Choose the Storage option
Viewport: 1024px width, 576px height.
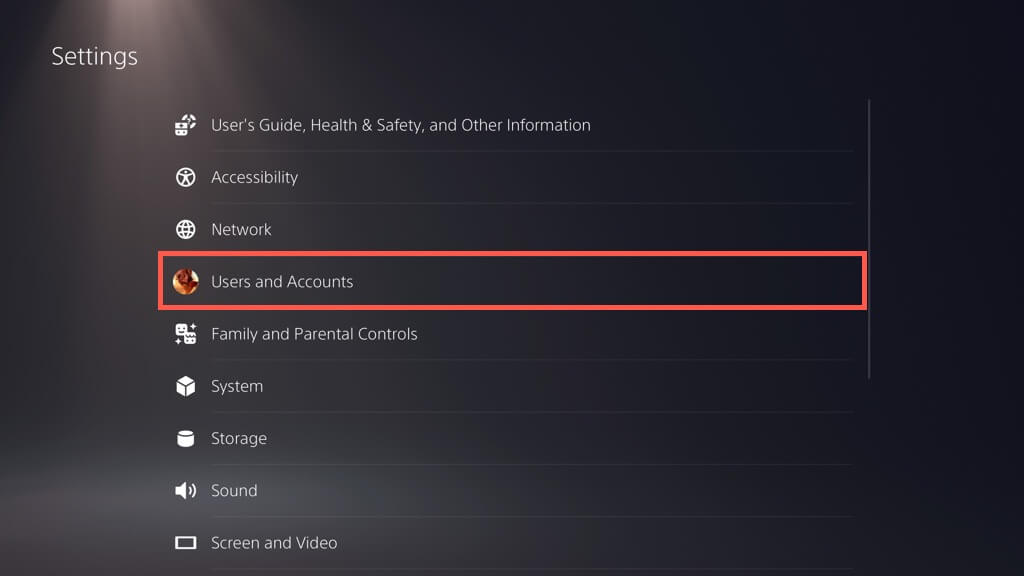[x=239, y=438]
